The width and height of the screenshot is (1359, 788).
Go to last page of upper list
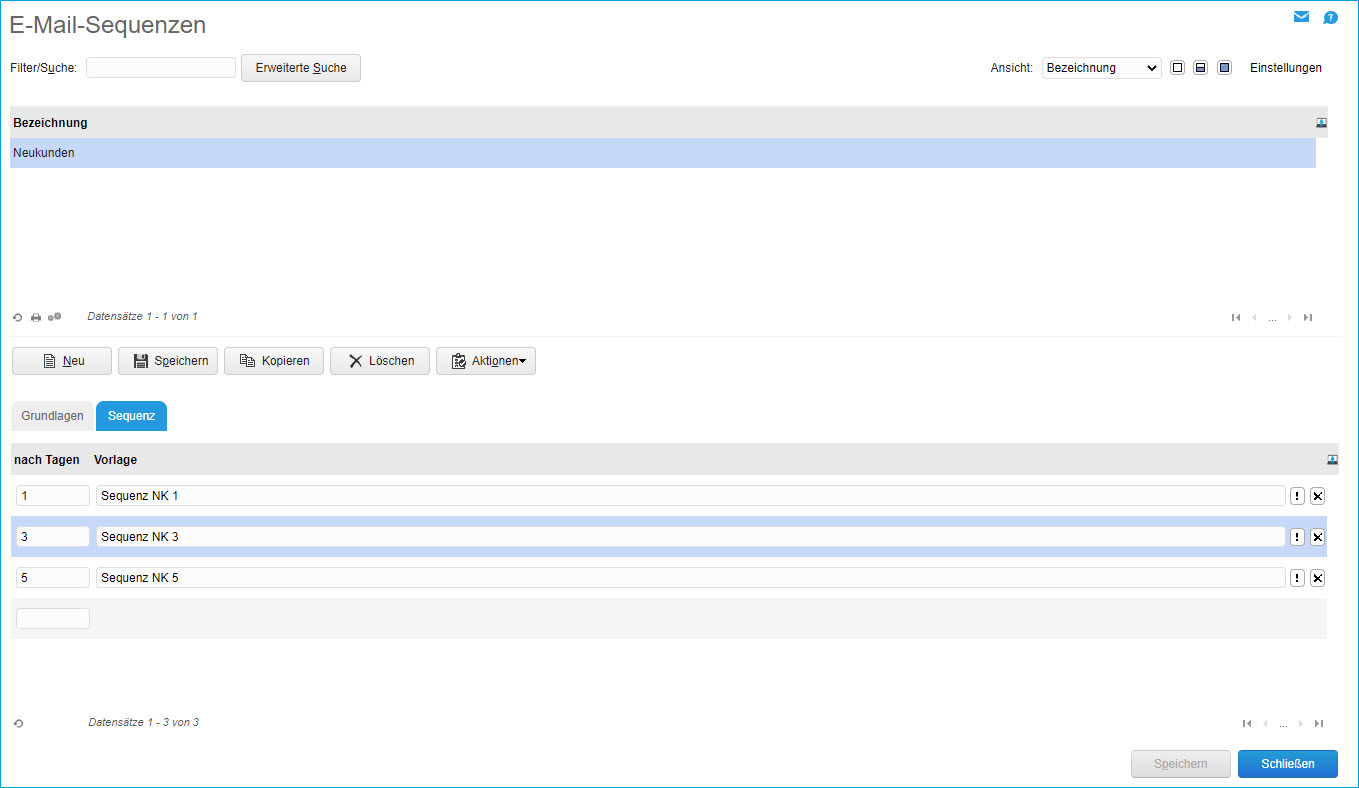tap(1308, 317)
